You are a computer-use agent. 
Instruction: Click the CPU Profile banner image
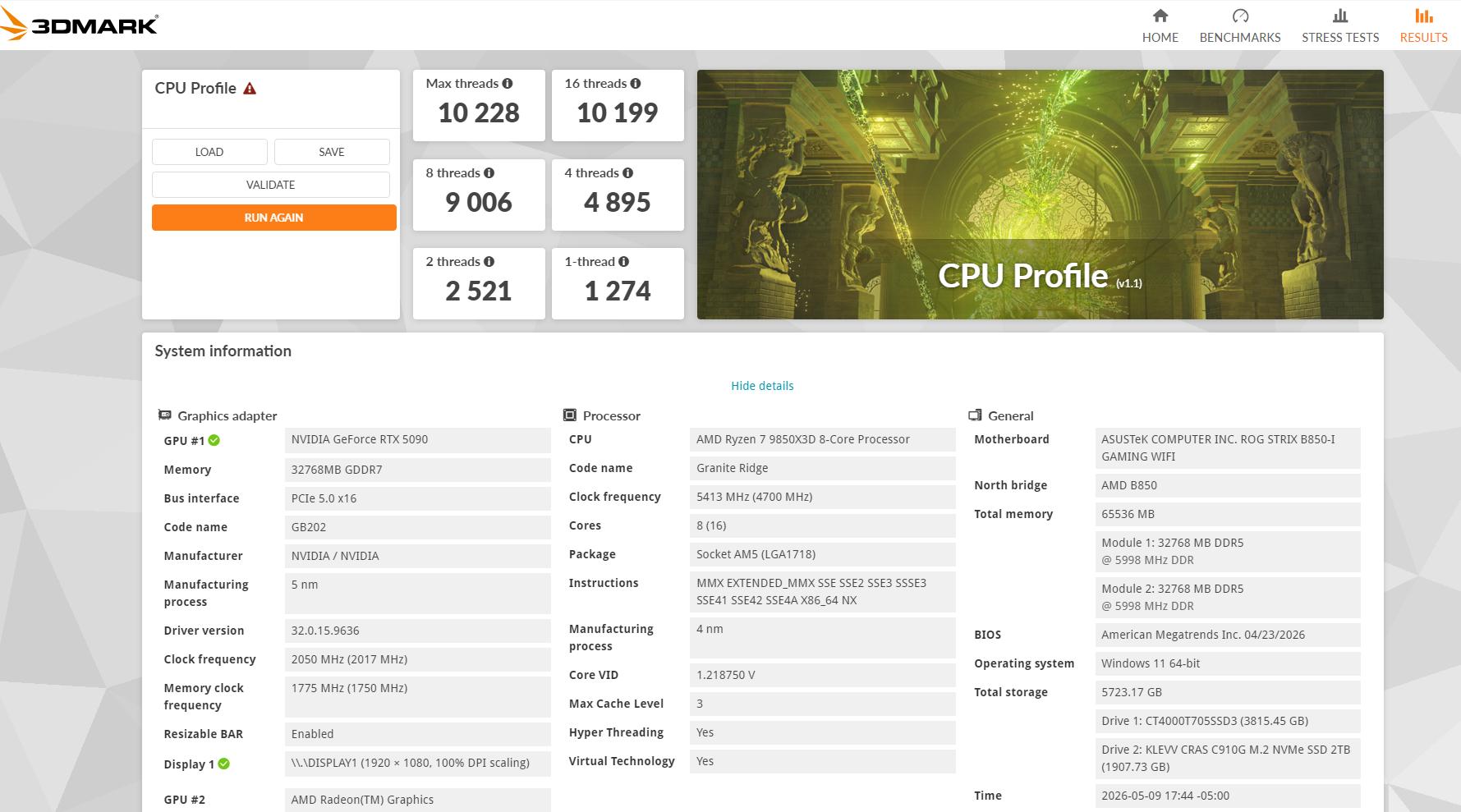pos(1040,195)
